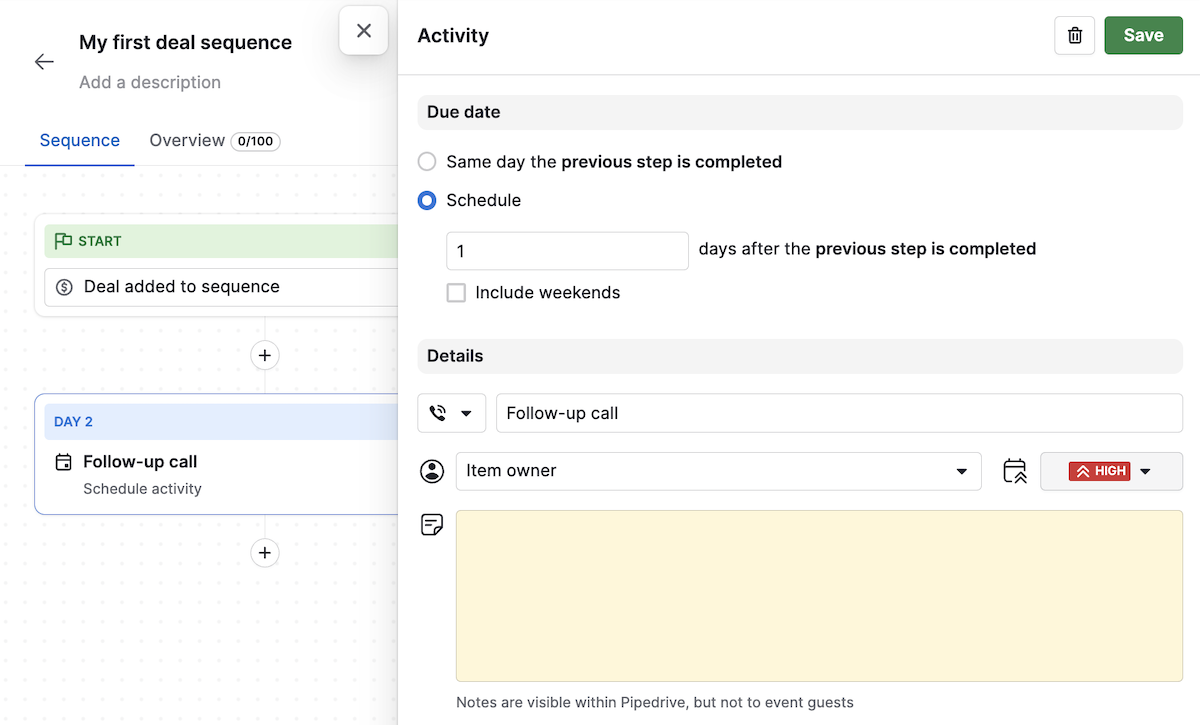Click the back arrow to leave the sequence
The image size is (1200, 725).
[x=44, y=61]
